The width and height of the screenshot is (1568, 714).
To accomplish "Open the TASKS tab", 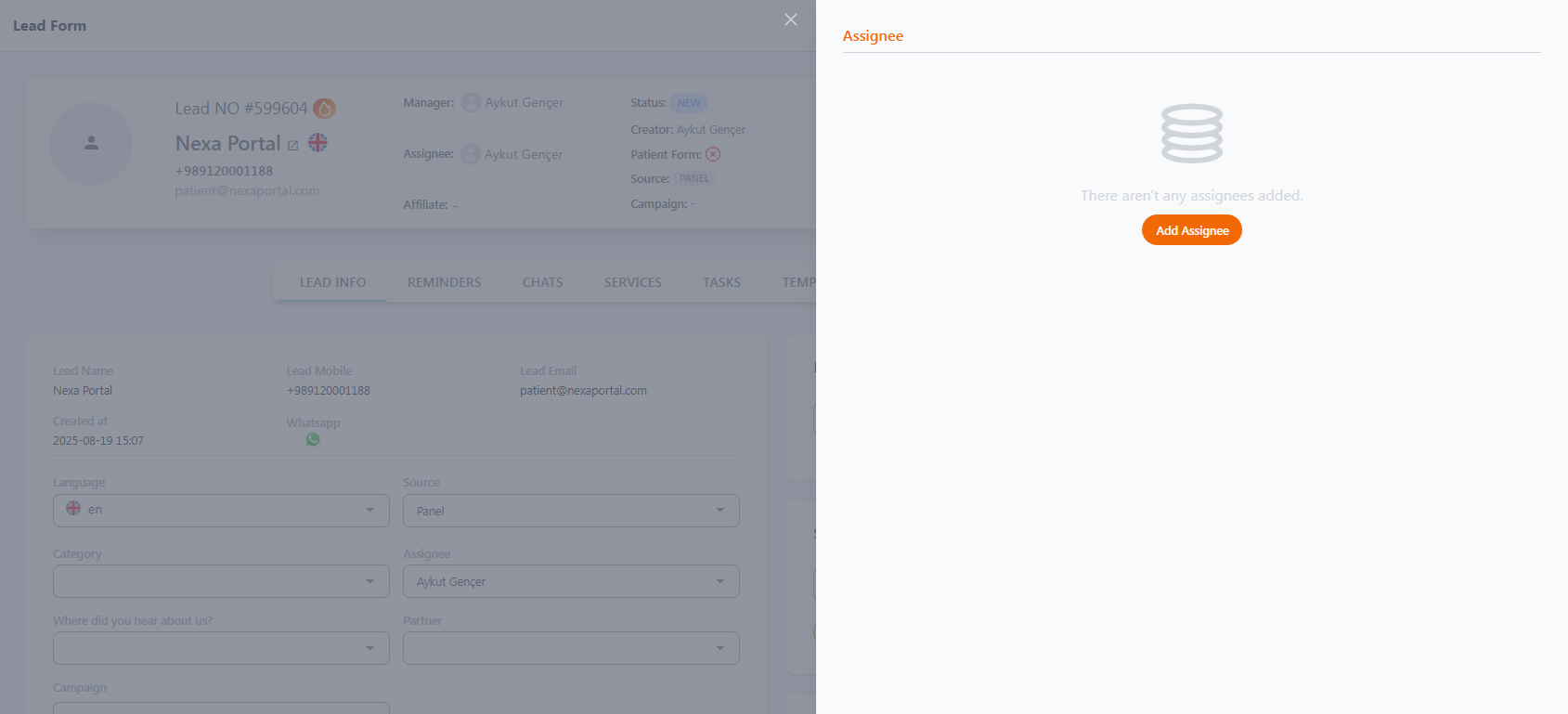I will point(721,282).
